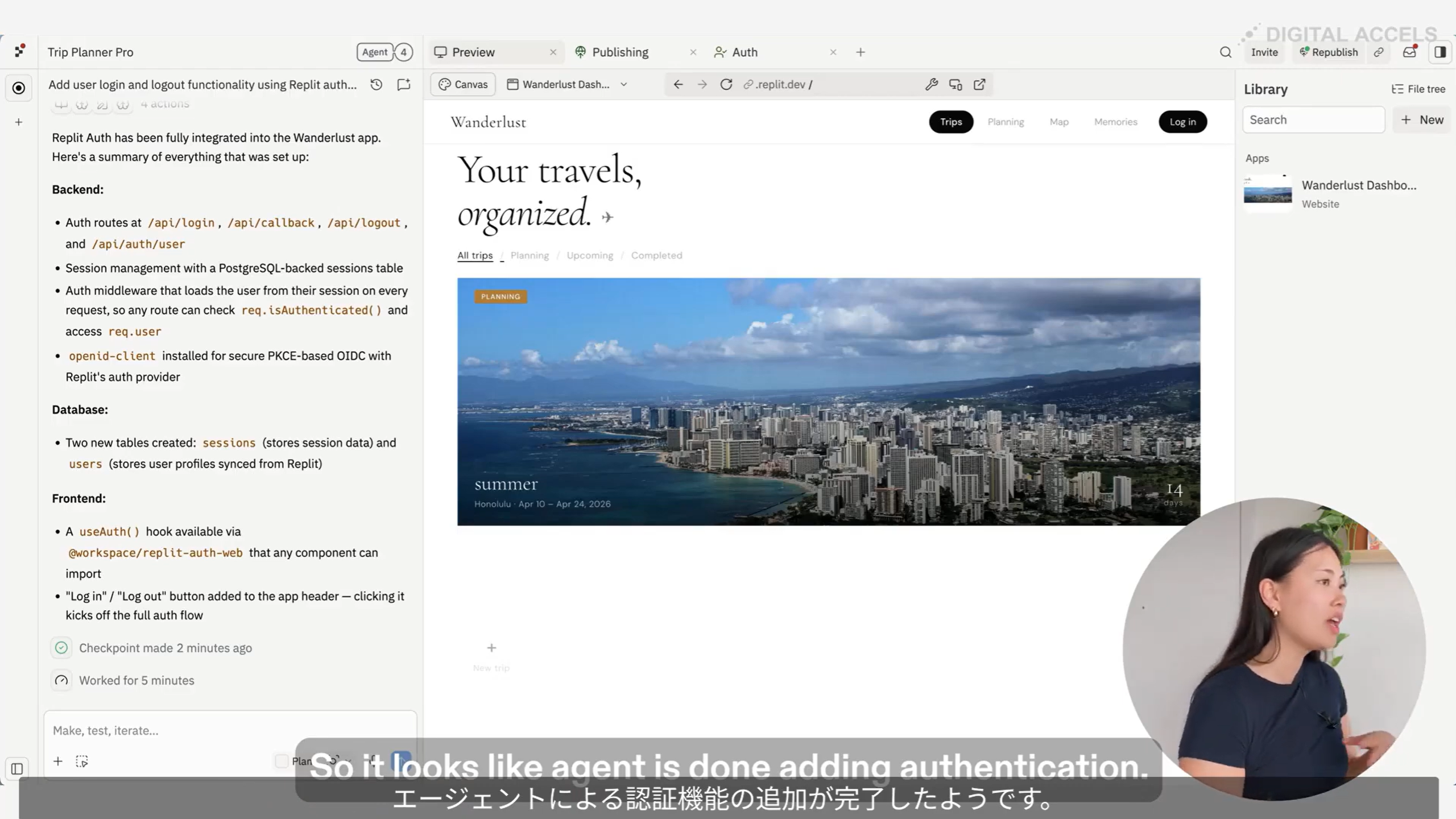Click the checkpoint green check icon
Viewport: 1456px width, 819px height.
(x=61, y=648)
